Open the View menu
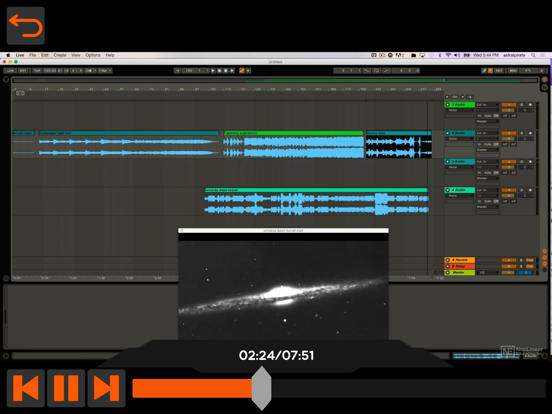The width and height of the screenshot is (552, 414). pyautogui.click(x=76, y=55)
